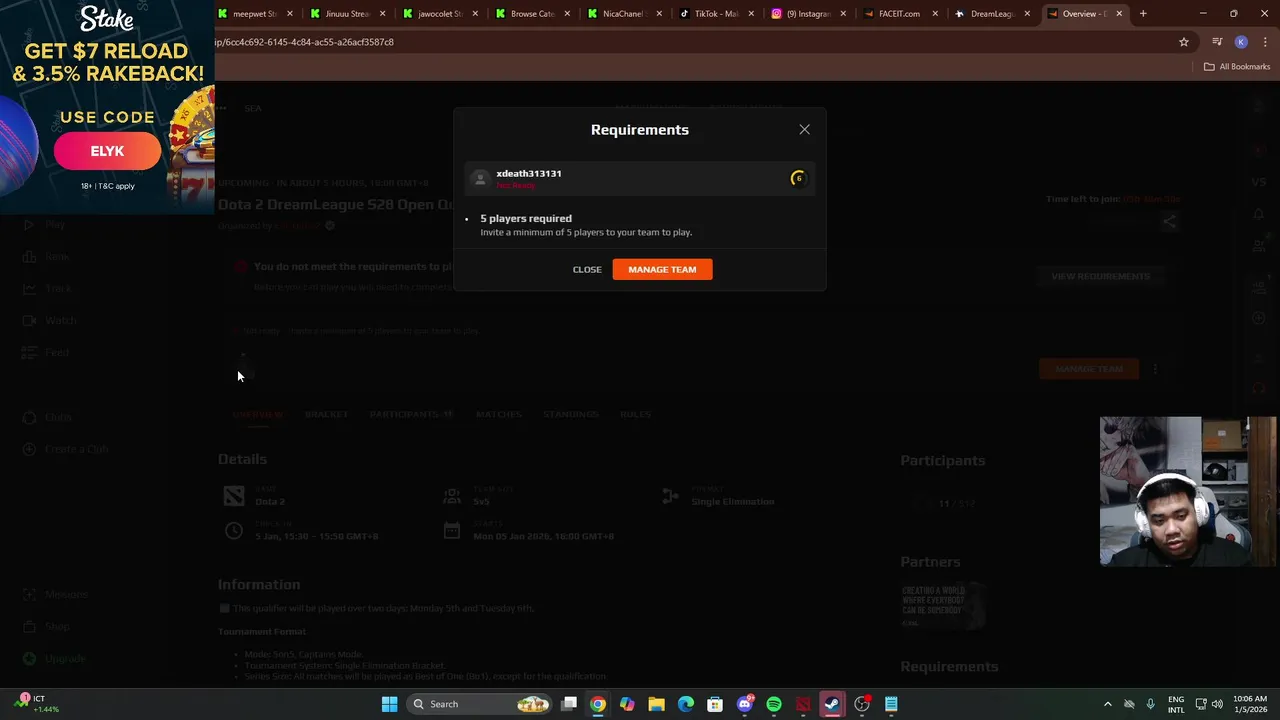Click the ENG INTL language indicator
This screenshot has height=720, width=1280.
(x=1176, y=704)
